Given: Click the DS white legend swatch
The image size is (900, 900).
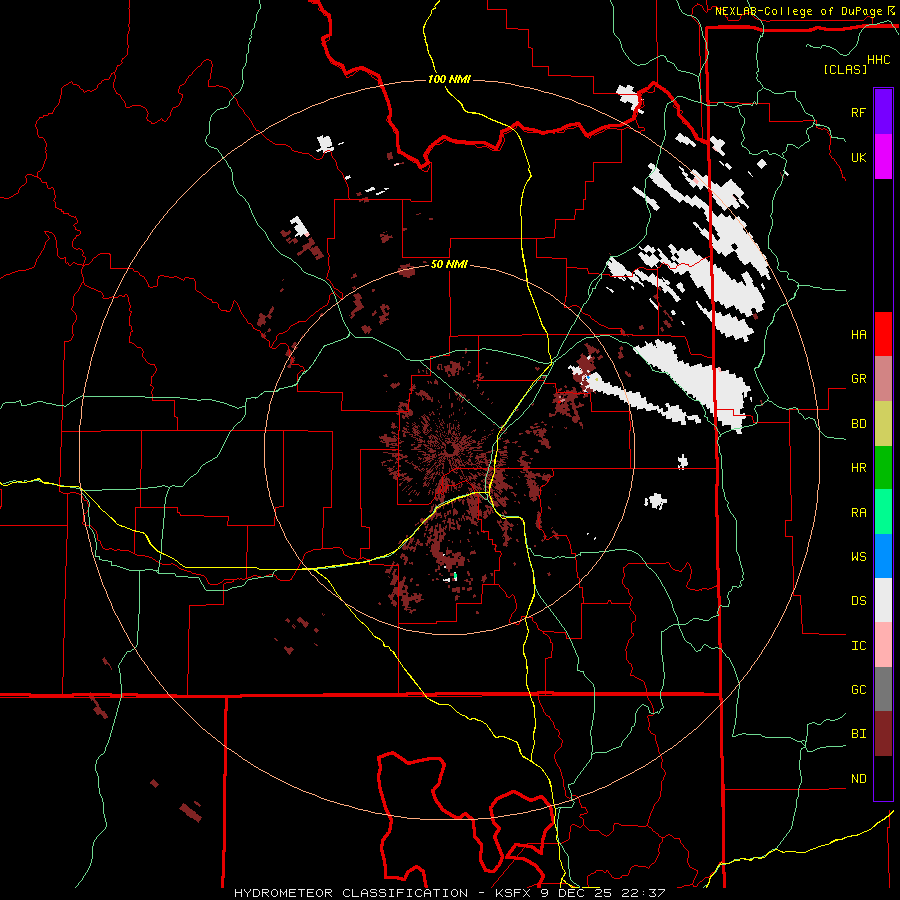Looking at the screenshot, I should (x=883, y=600).
